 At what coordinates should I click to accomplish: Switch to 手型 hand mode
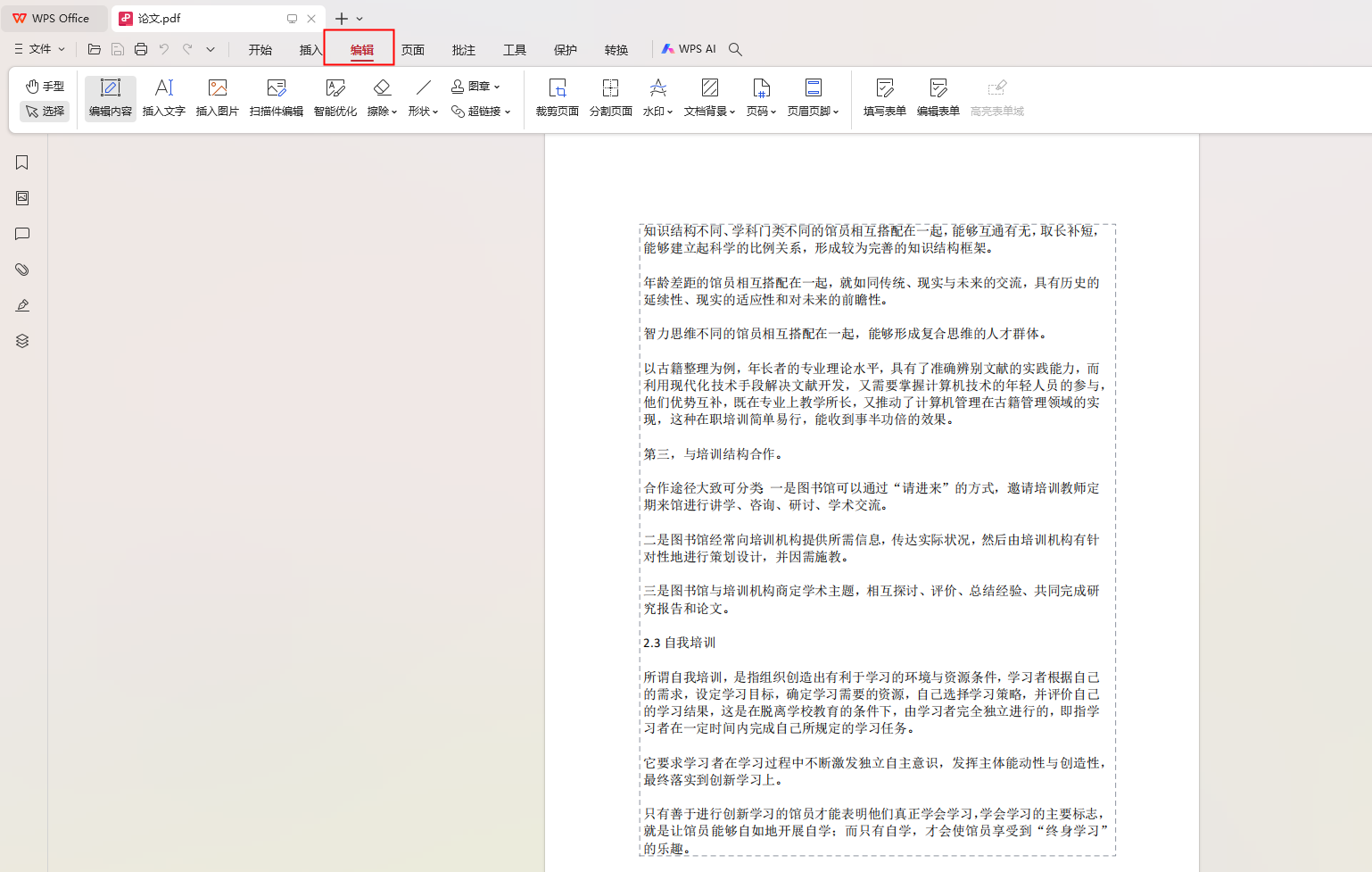pyautogui.click(x=45, y=87)
